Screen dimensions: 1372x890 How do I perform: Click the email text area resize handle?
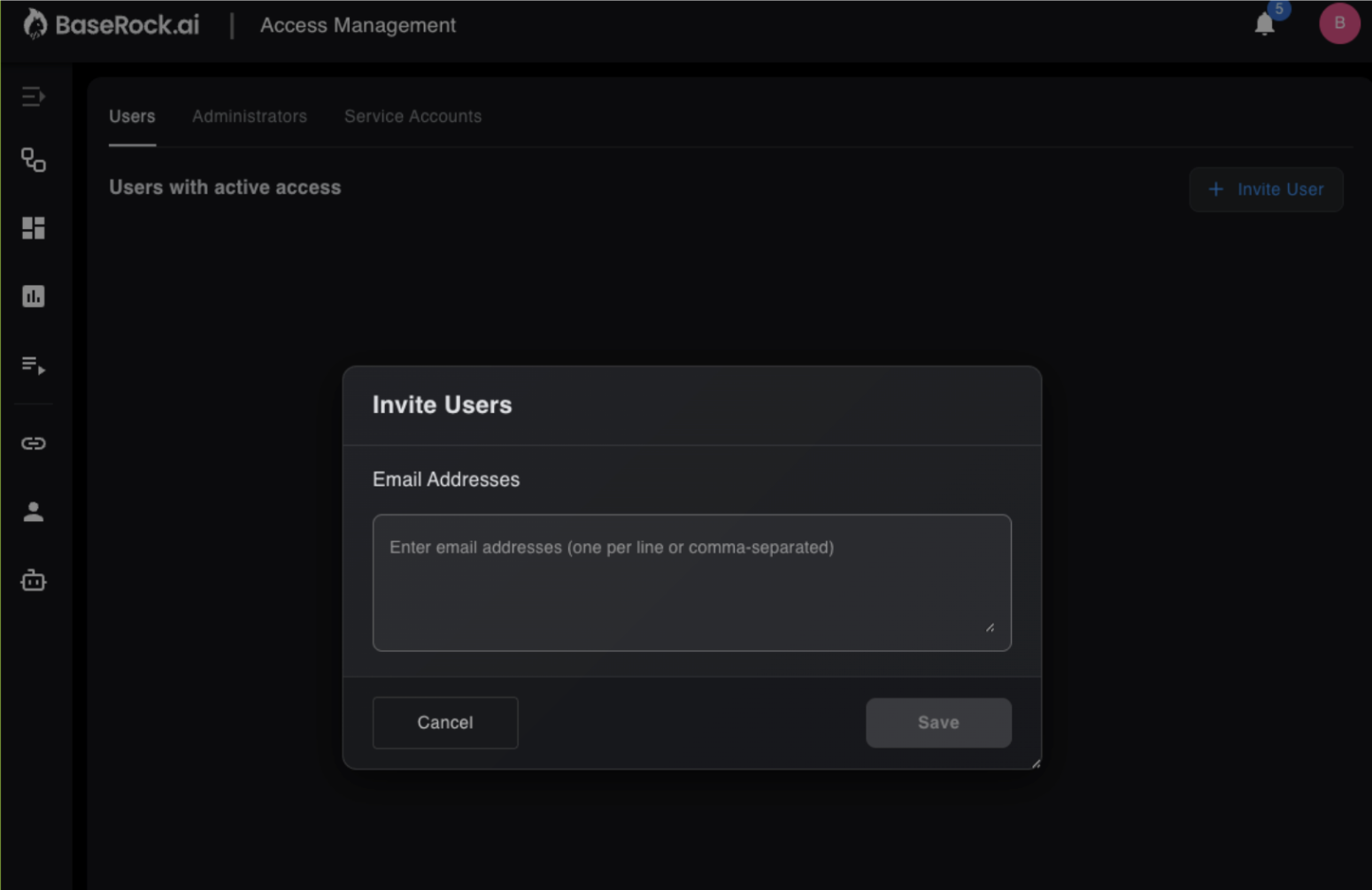[x=990, y=627]
